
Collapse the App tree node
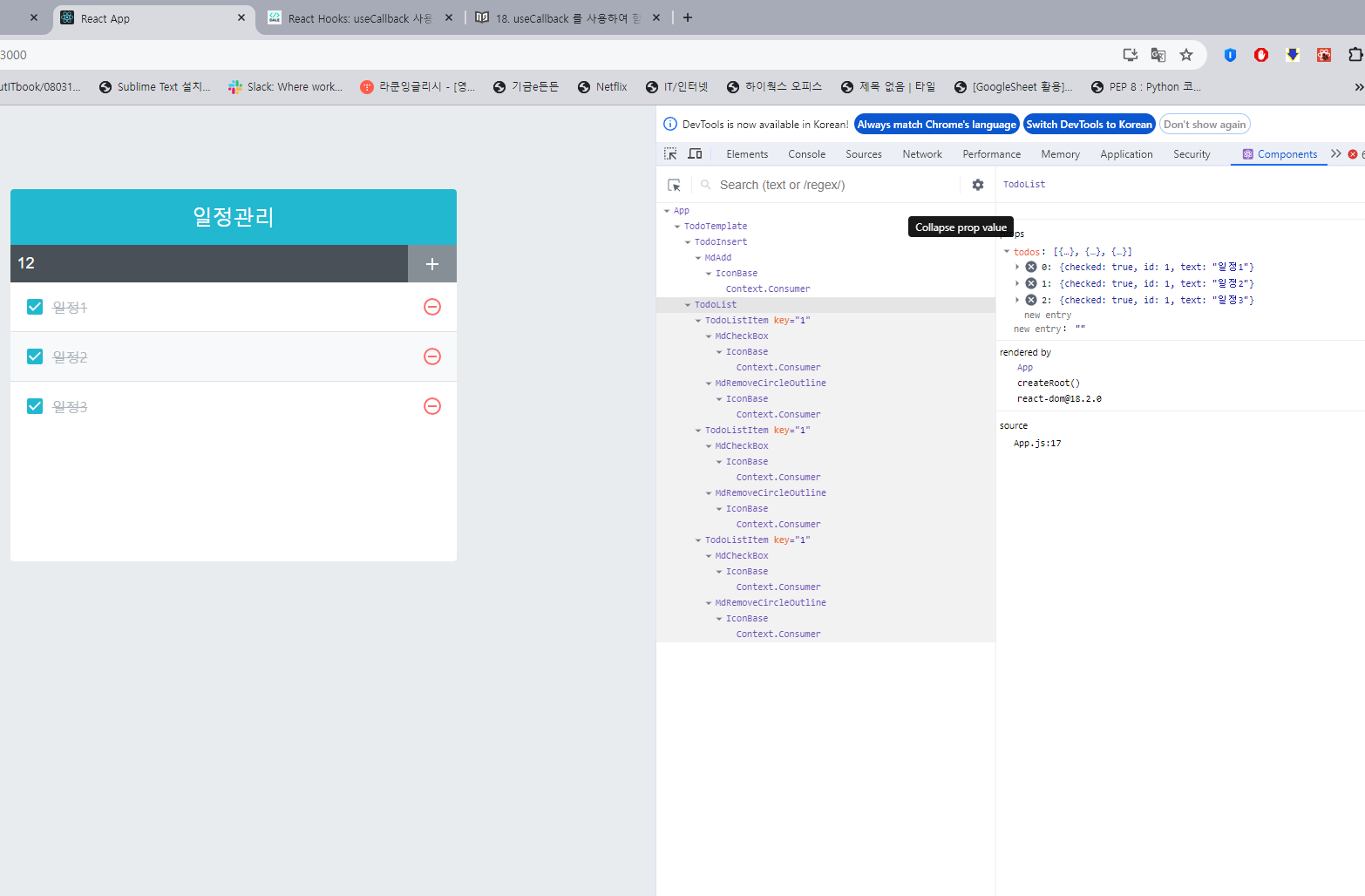click(667, 211)
